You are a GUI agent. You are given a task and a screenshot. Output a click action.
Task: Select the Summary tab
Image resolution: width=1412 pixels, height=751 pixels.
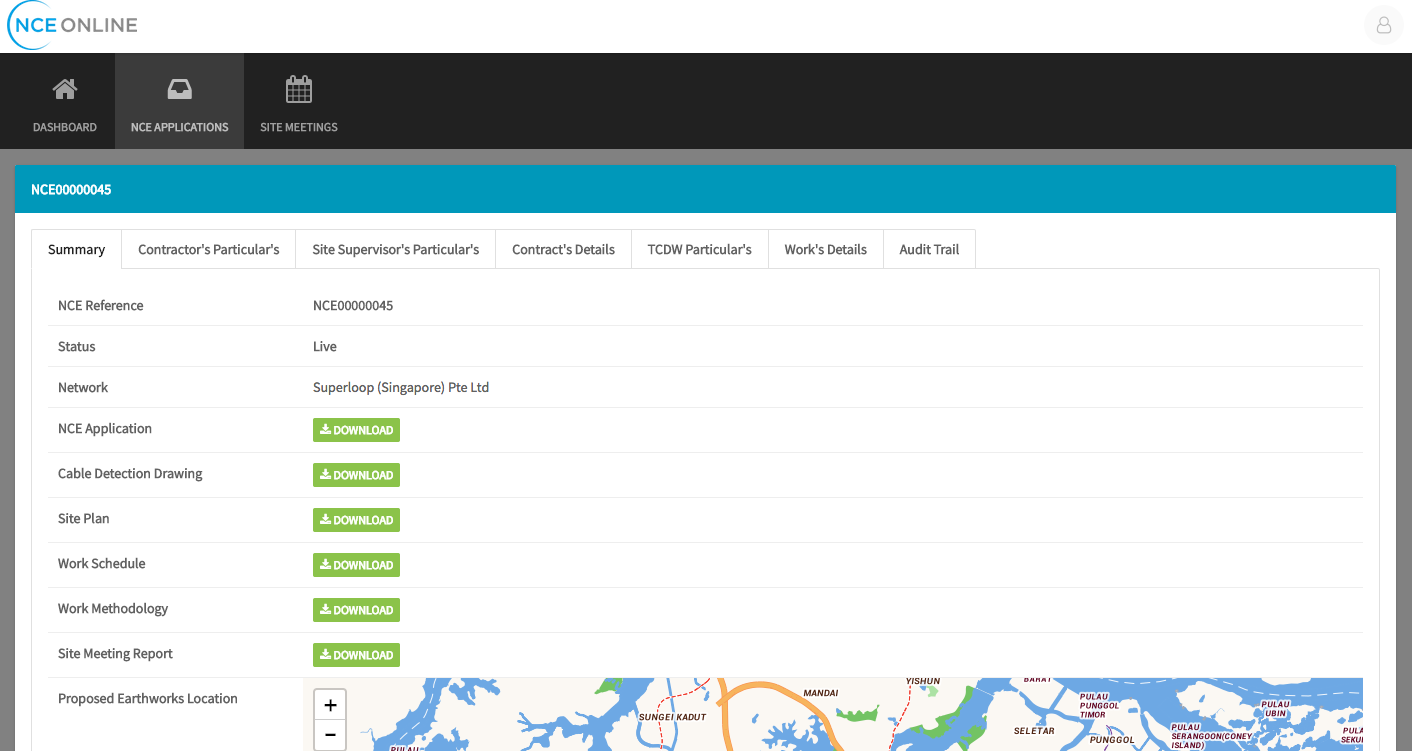pyautogui.click(x=76, y=249)
